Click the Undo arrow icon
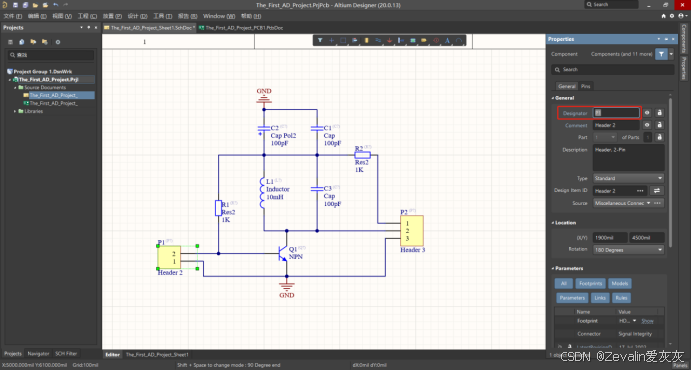This screenshot has height=371, width=692. pyautogui.click(x=56, y=5)
